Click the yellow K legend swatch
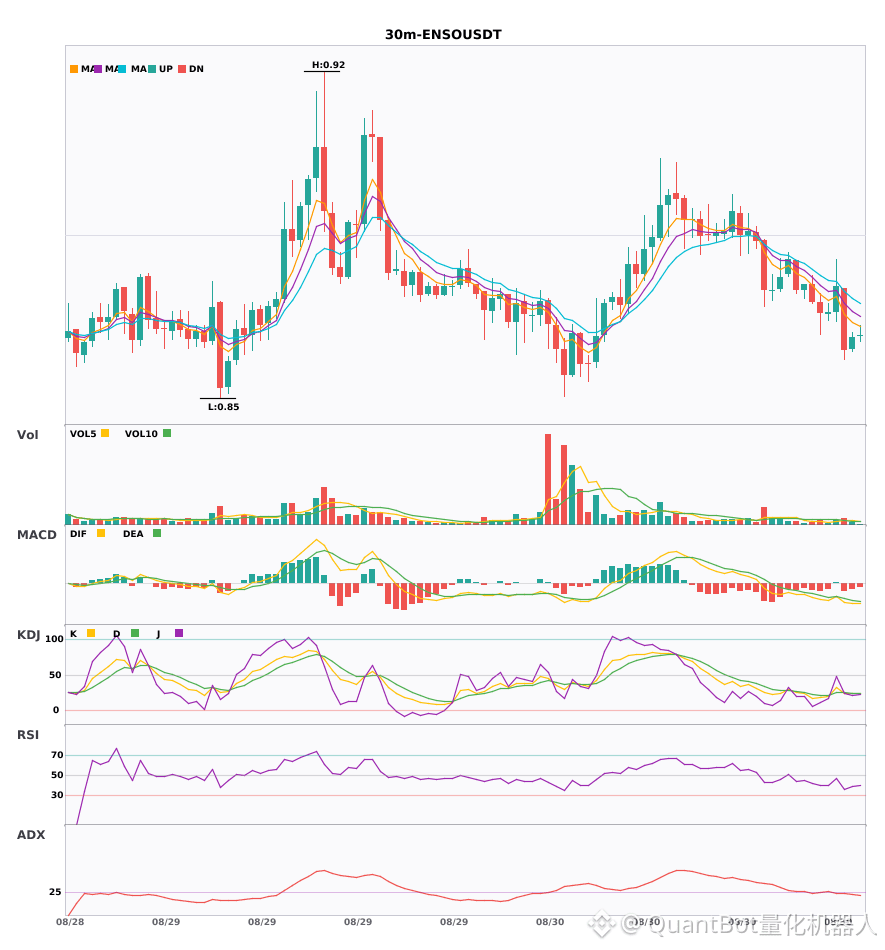This screenshot has height=950, width=885. [x=91, y=633]
